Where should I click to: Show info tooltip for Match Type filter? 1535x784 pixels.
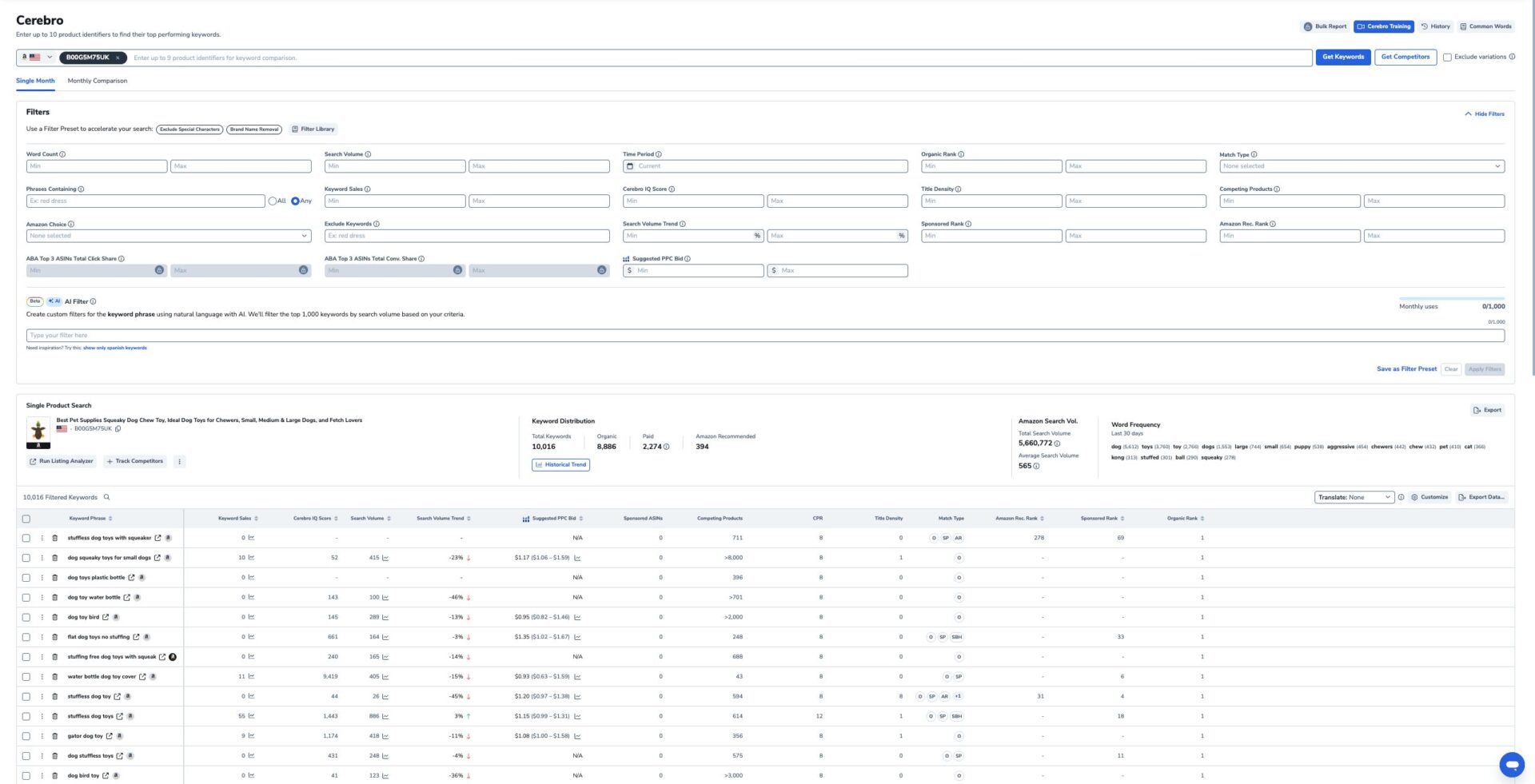pos(1254,154)
